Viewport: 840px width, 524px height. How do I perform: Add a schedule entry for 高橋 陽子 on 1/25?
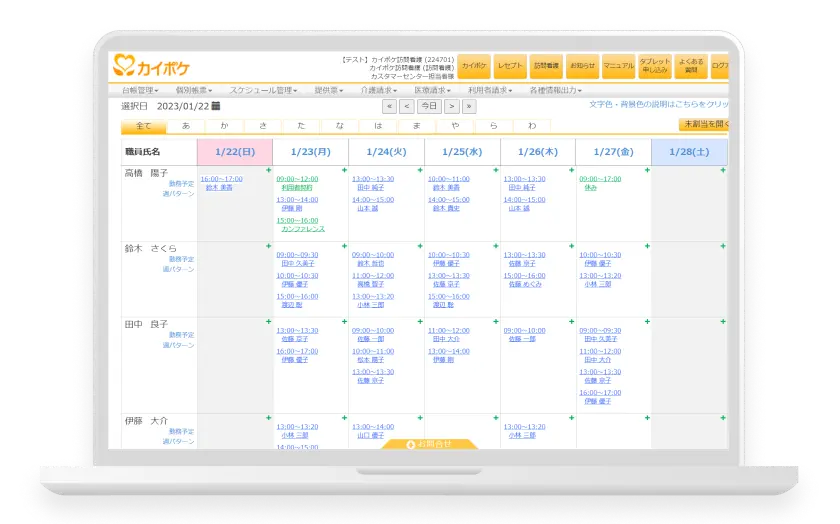pyautogui.click(x=496, y=170)
